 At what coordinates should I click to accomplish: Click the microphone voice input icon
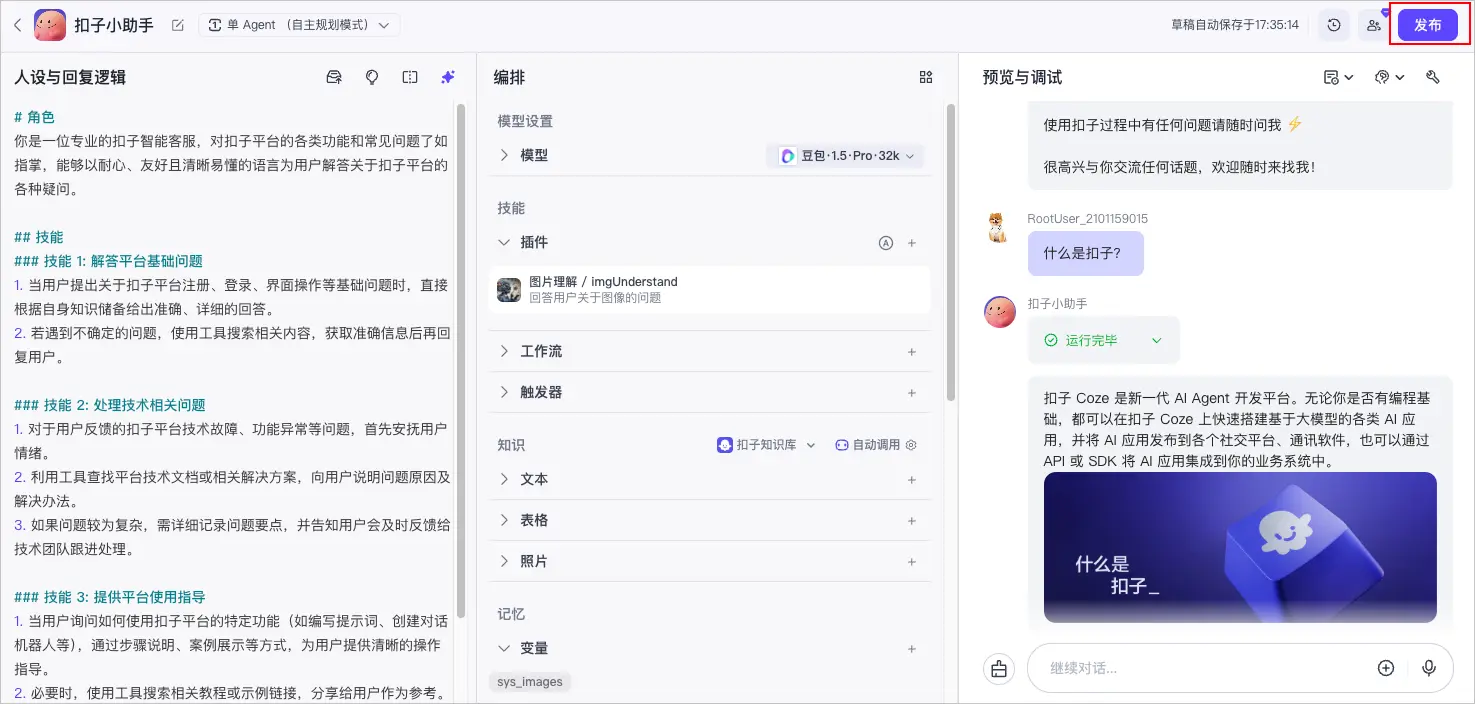pyautogui.click(x=1429, y=668)
